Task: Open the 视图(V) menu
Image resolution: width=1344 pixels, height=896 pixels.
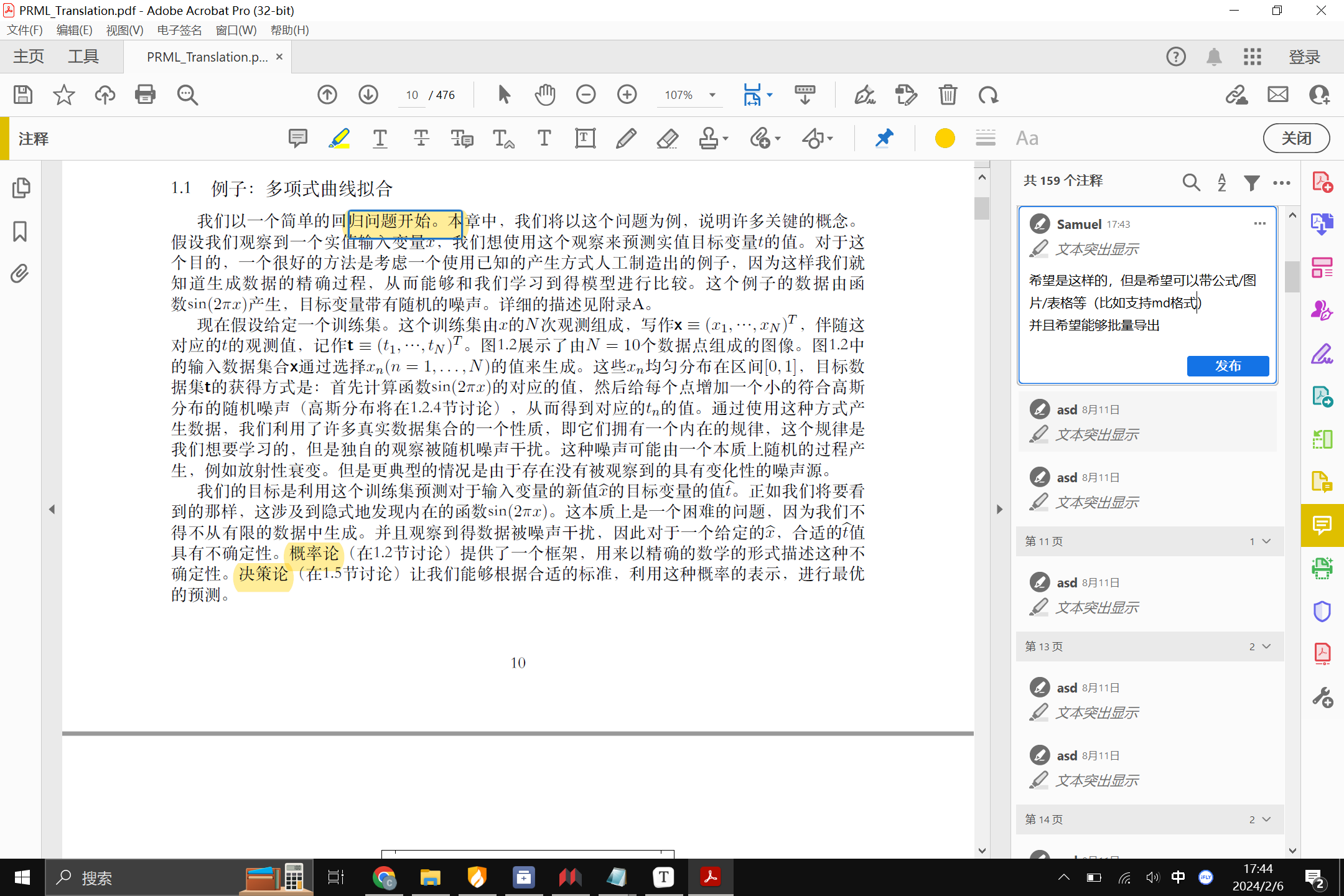Action: point(124,30)
